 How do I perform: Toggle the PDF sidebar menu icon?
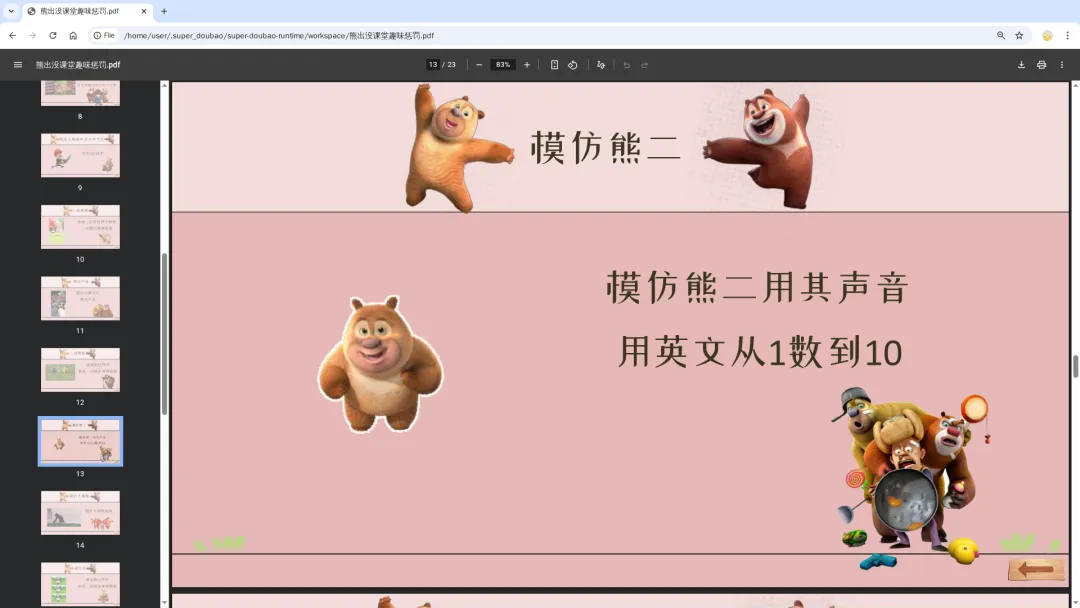[18, 65]
